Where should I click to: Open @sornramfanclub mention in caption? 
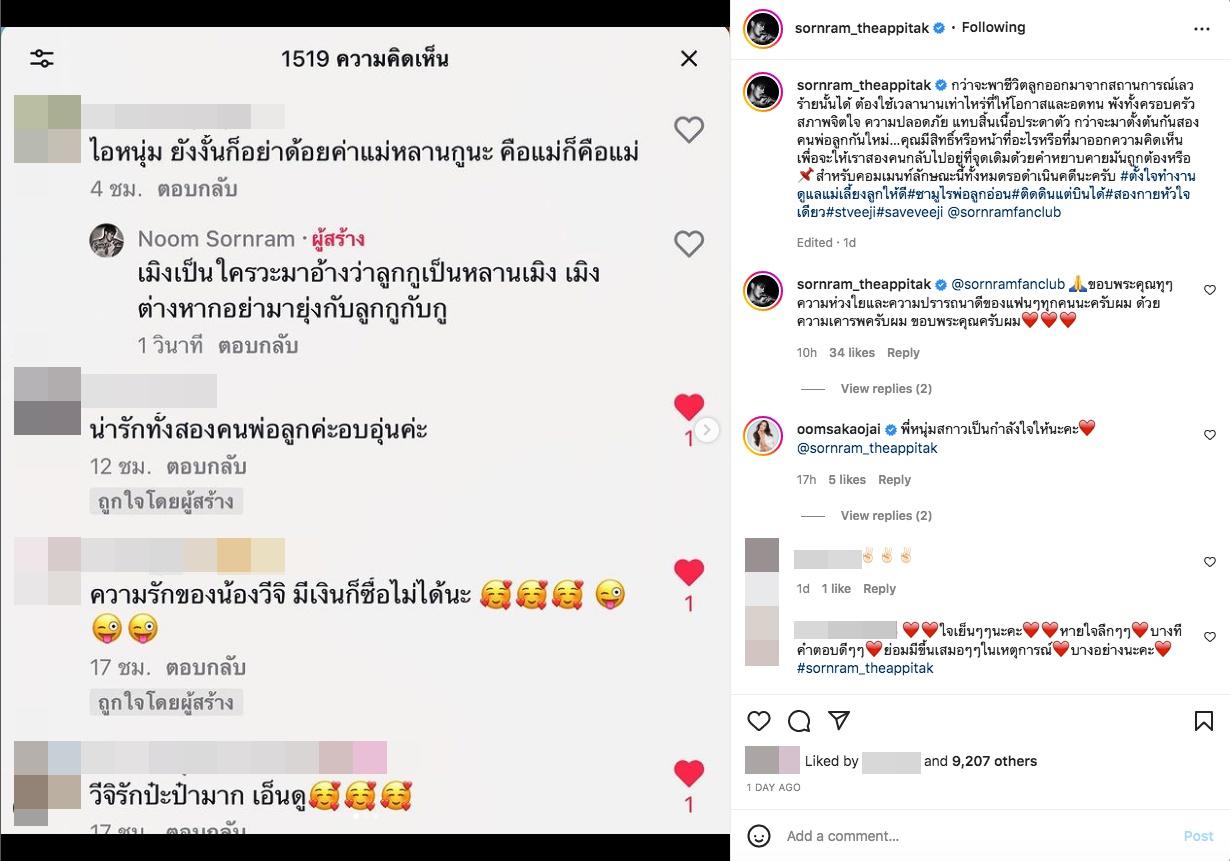click(x=1003, y=212)
